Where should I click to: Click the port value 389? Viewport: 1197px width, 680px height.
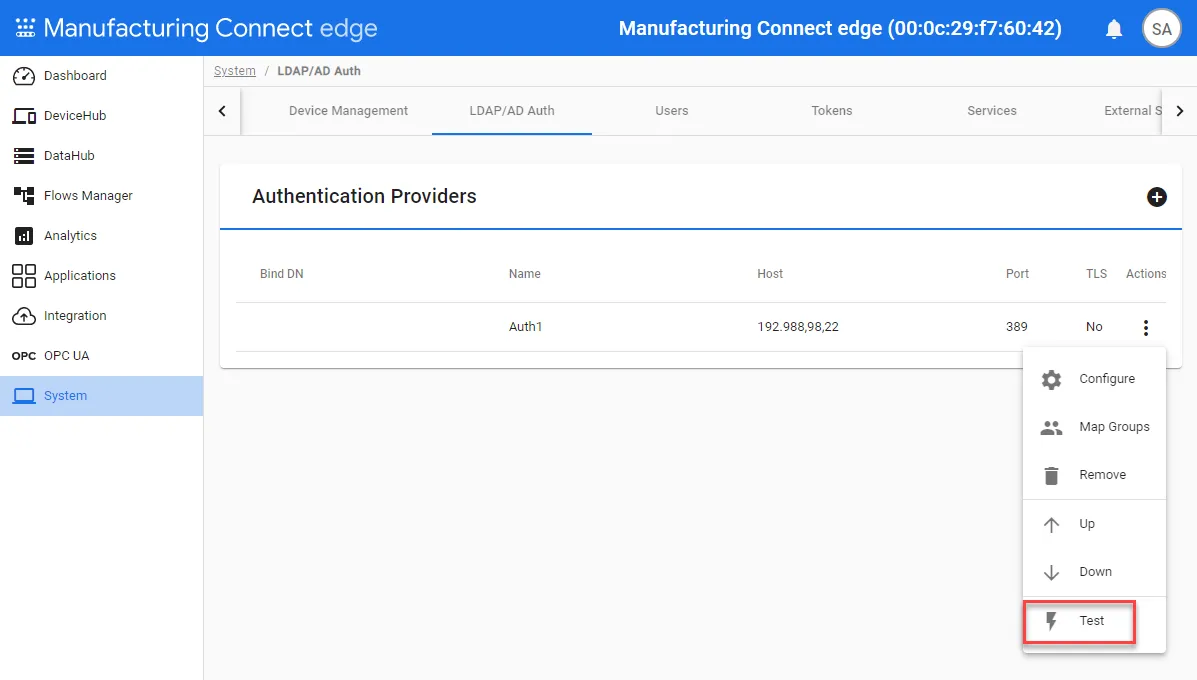coord(1016,327)
